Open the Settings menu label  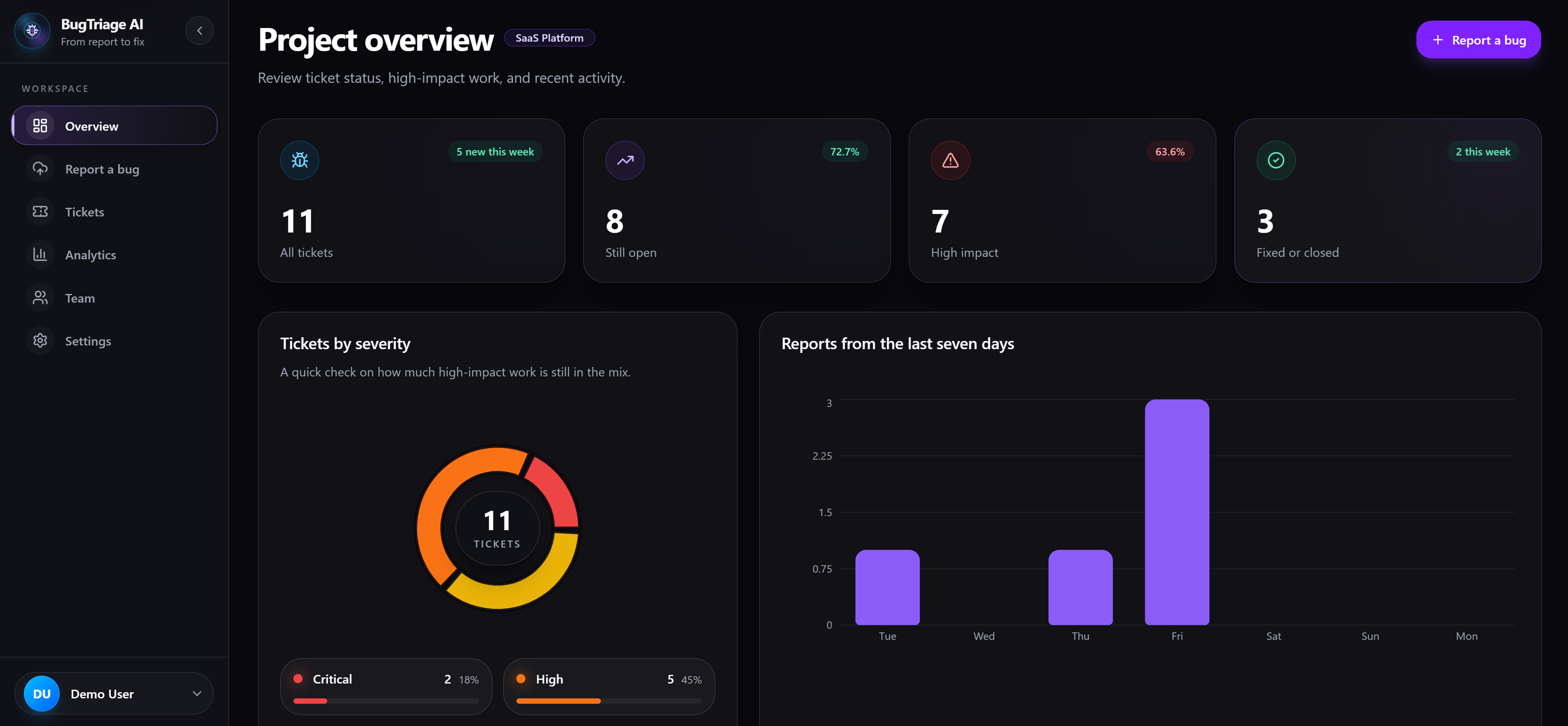(88, 341)
